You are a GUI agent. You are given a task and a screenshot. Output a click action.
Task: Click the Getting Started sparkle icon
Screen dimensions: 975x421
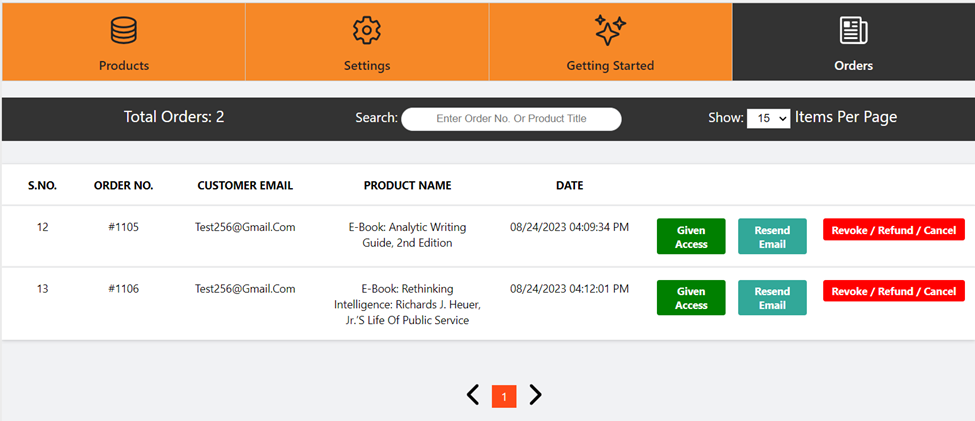[x=610, y=31]
